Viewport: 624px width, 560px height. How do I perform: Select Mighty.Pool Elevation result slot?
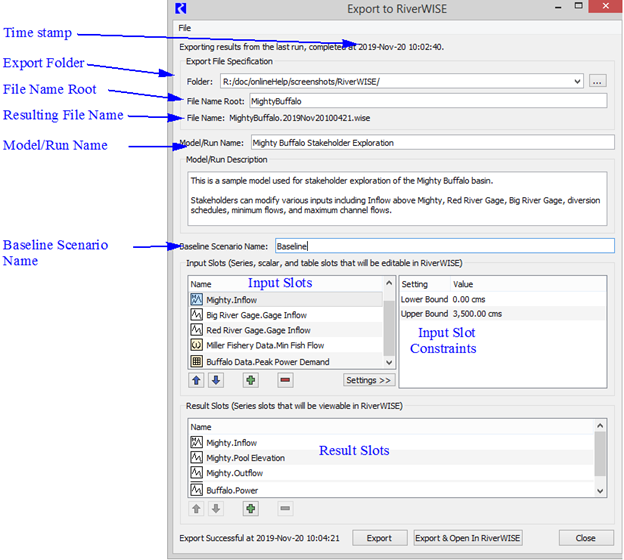245,458
